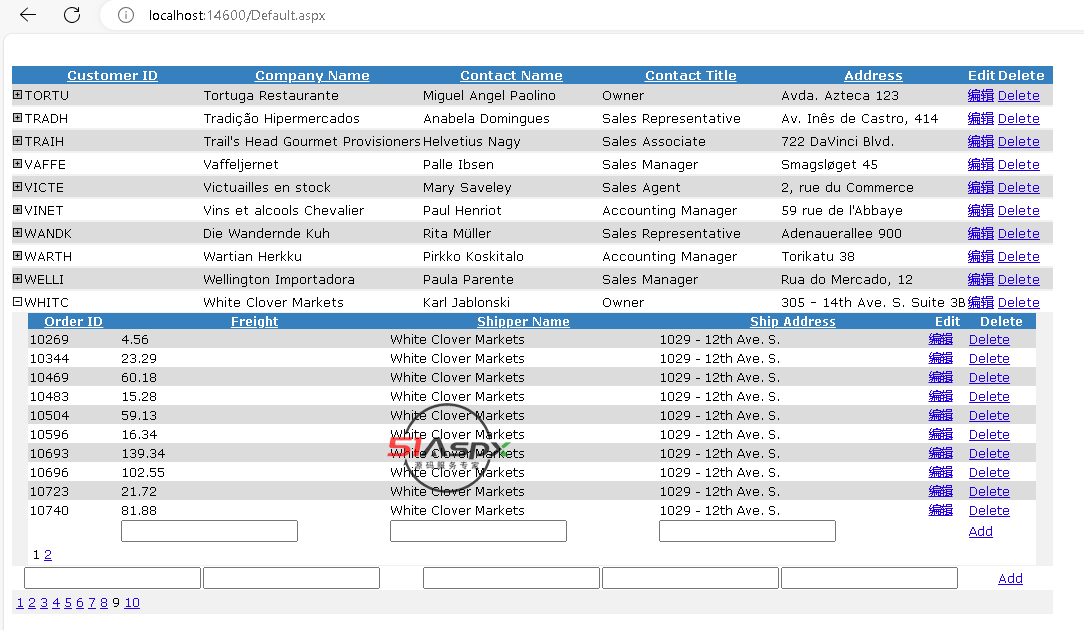Delete order 10269
Image resolution: width=1084 pixels, height=630 pixels.
pyautogui.click(x=988, y=340)
